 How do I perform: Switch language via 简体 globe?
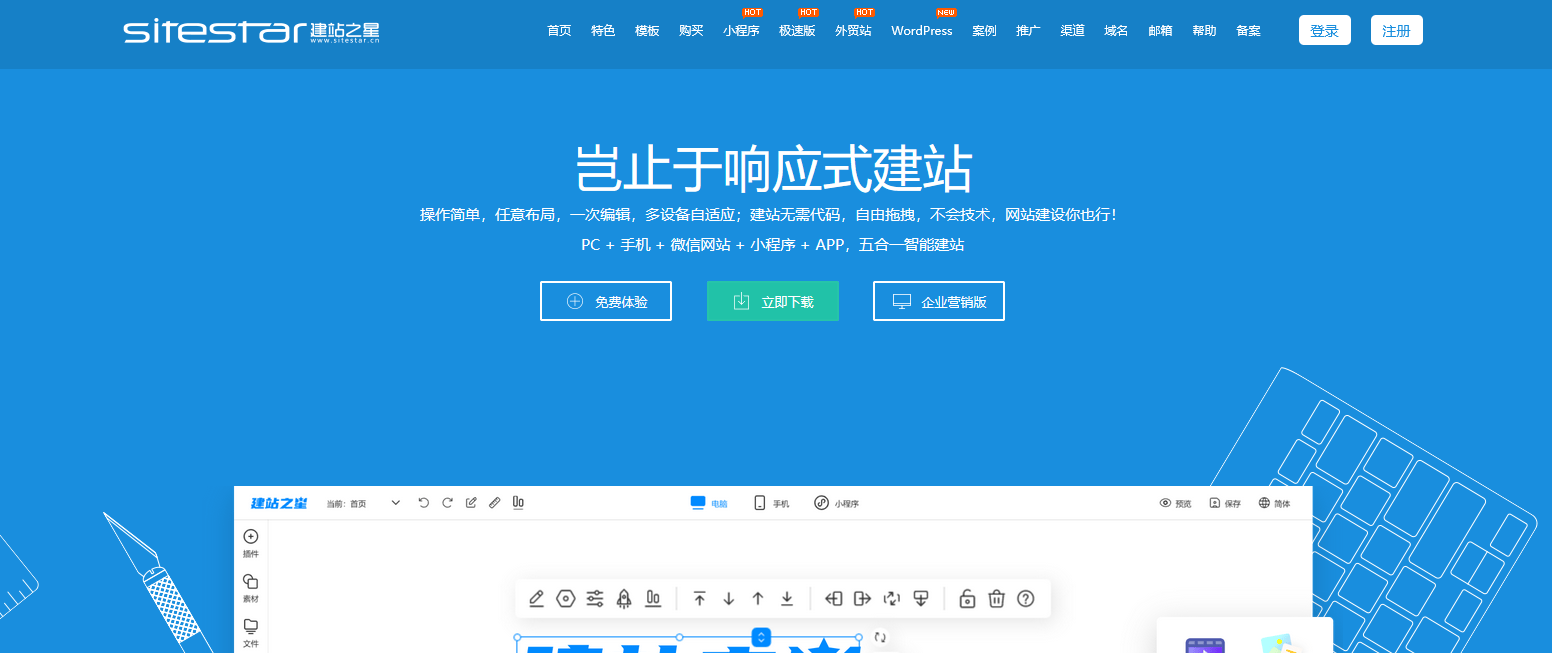coord(1274,503)
